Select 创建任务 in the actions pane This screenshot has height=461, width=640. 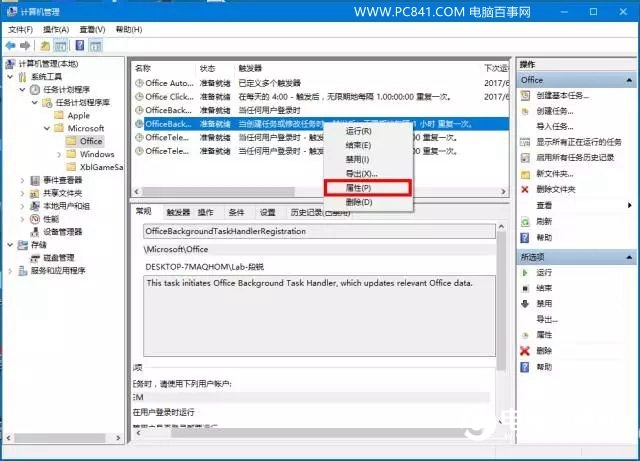(x=555, y=111)
